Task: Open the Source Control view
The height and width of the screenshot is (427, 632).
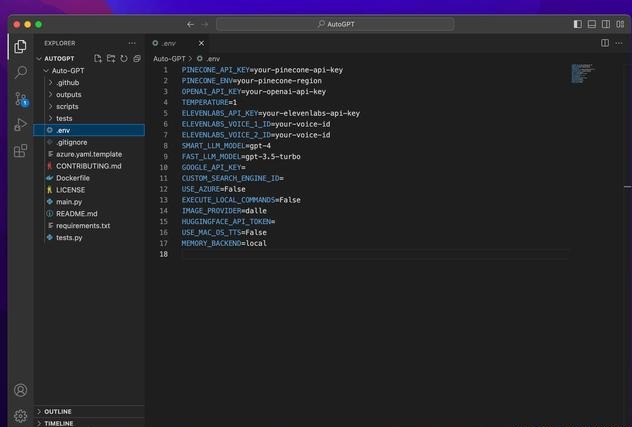Action: coord(20,99)
